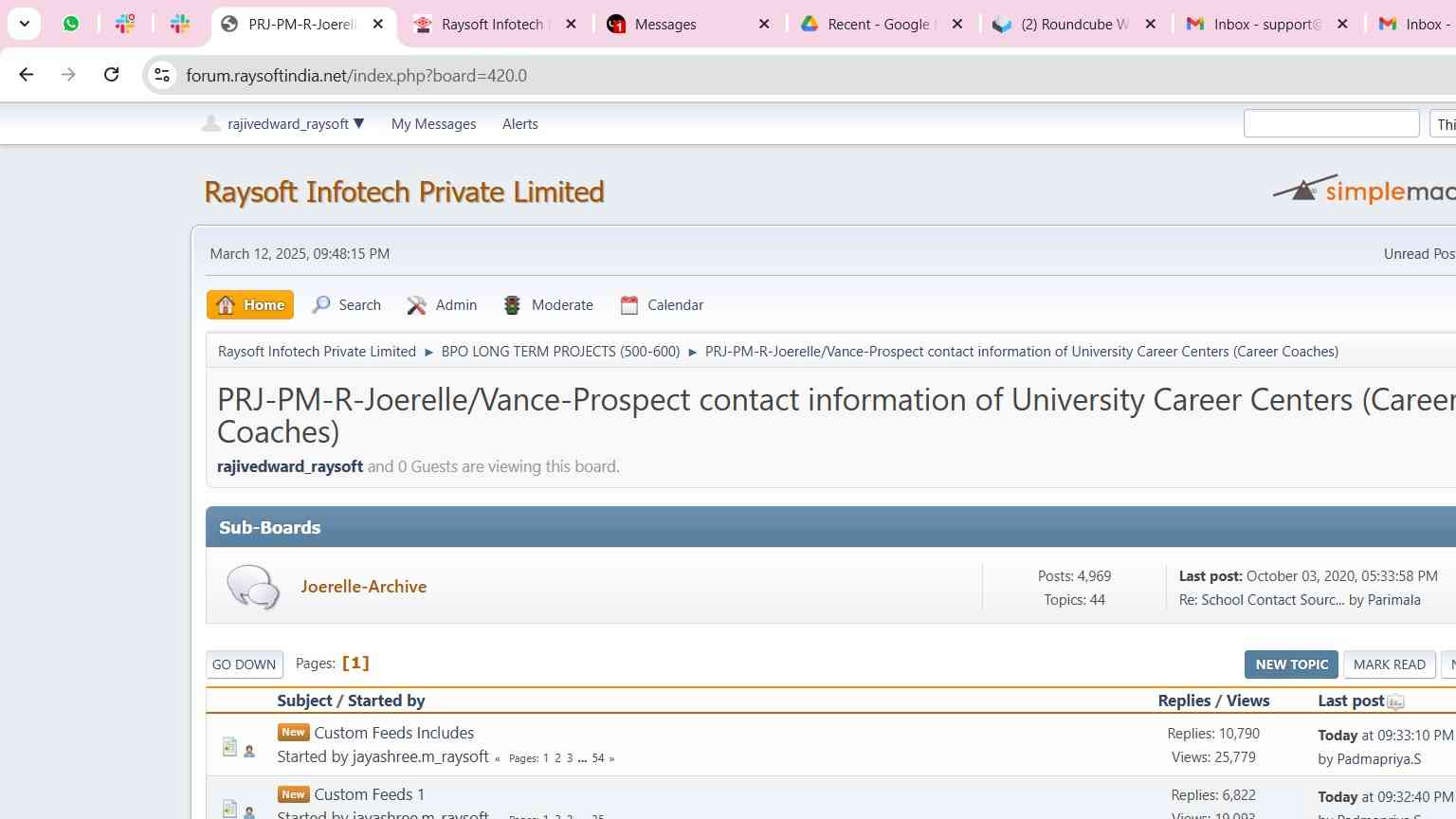Open My Messages
1456x819 pixels.
(433, 124)
